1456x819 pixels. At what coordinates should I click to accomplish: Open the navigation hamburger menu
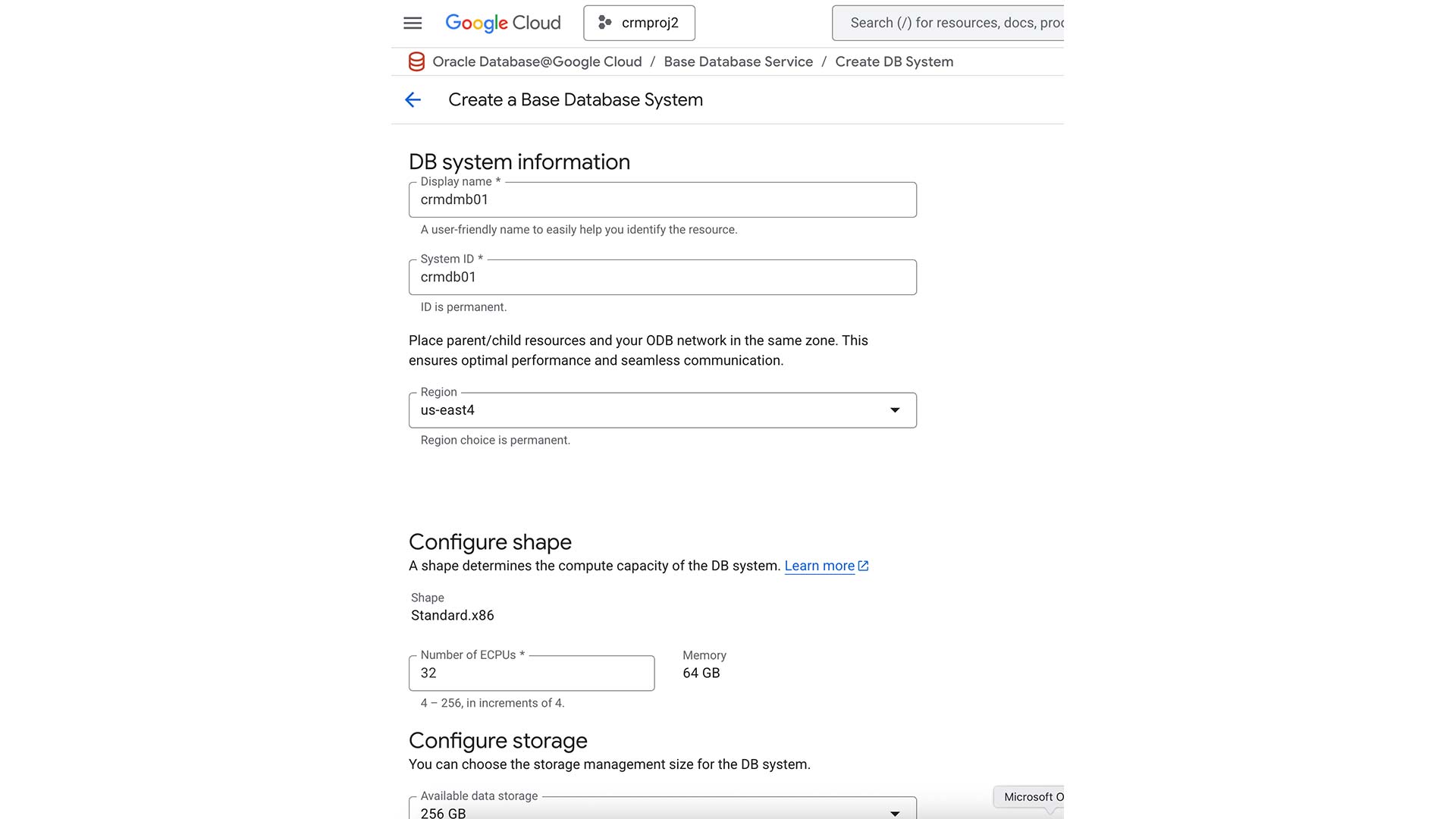(413, 23)
